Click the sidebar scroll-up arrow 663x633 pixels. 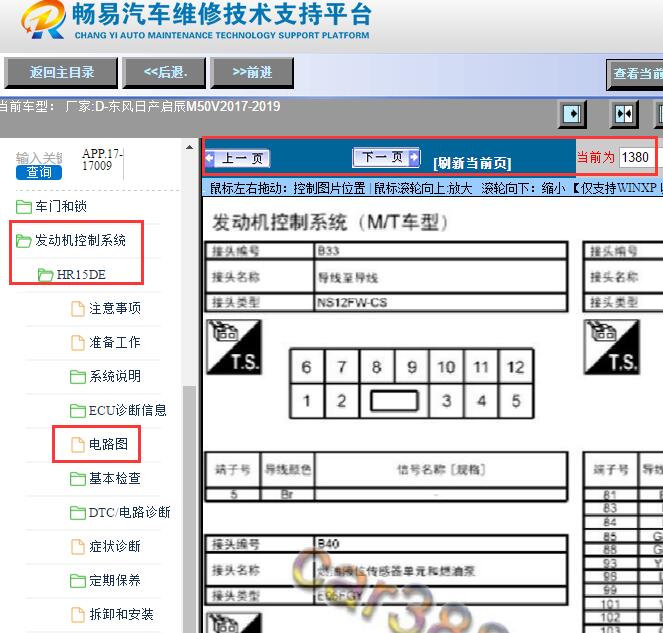point(189,148)
